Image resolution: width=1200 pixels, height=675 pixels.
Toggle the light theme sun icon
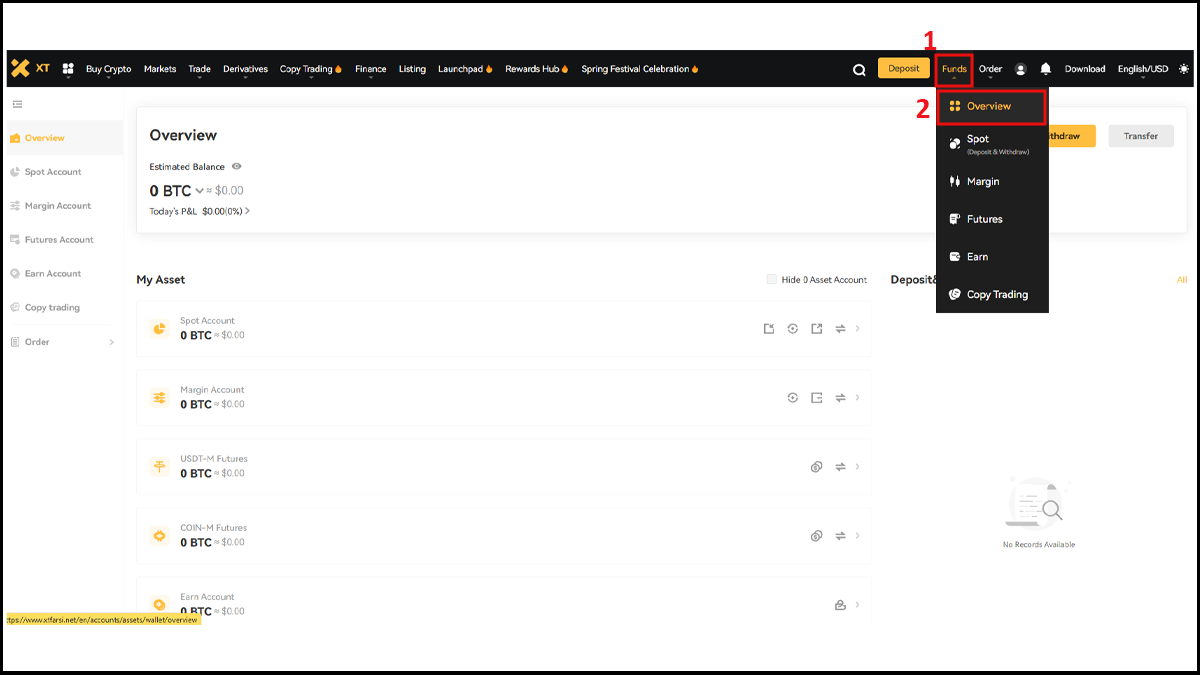[1184, 69]
